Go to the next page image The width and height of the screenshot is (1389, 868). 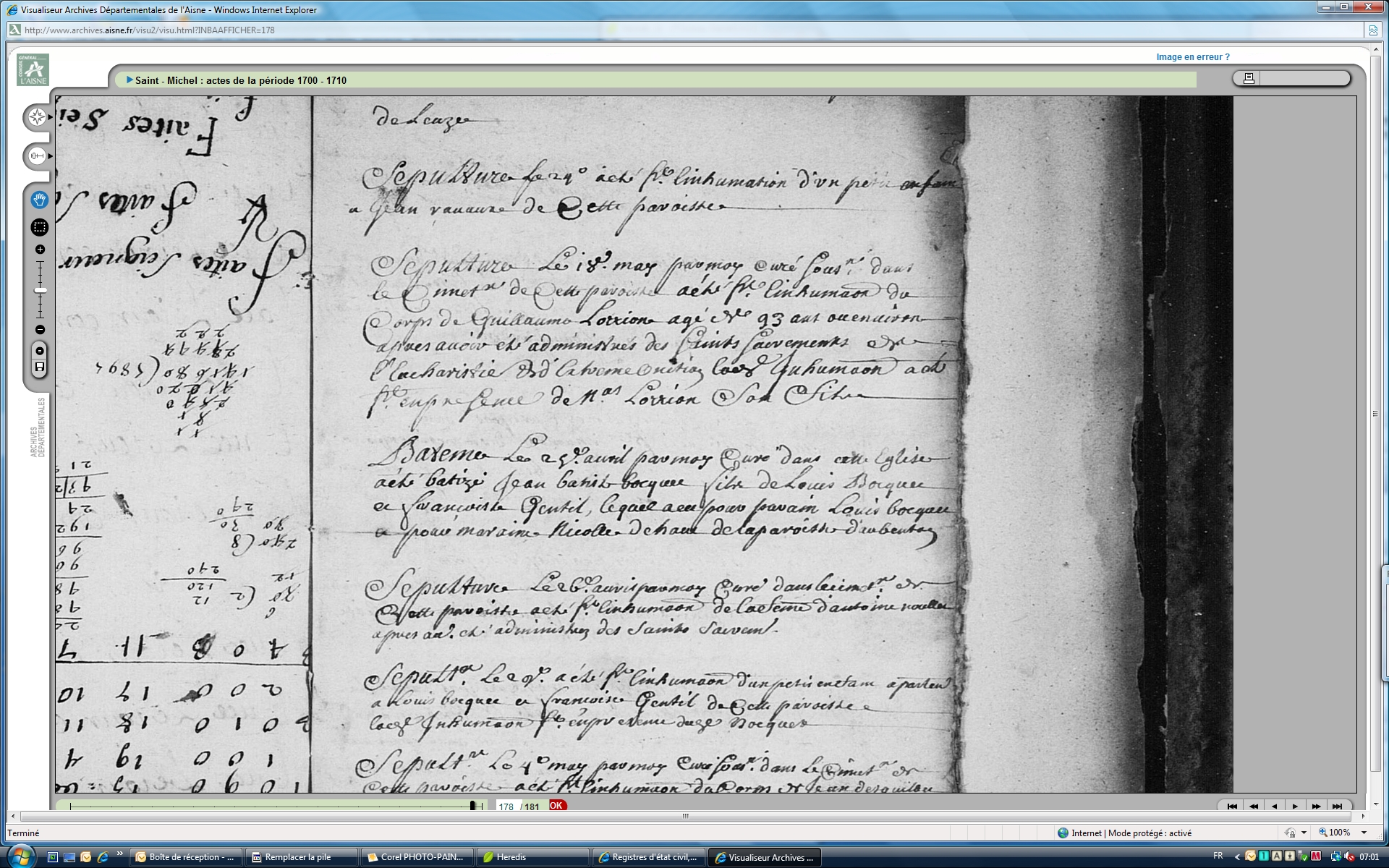1295,806
